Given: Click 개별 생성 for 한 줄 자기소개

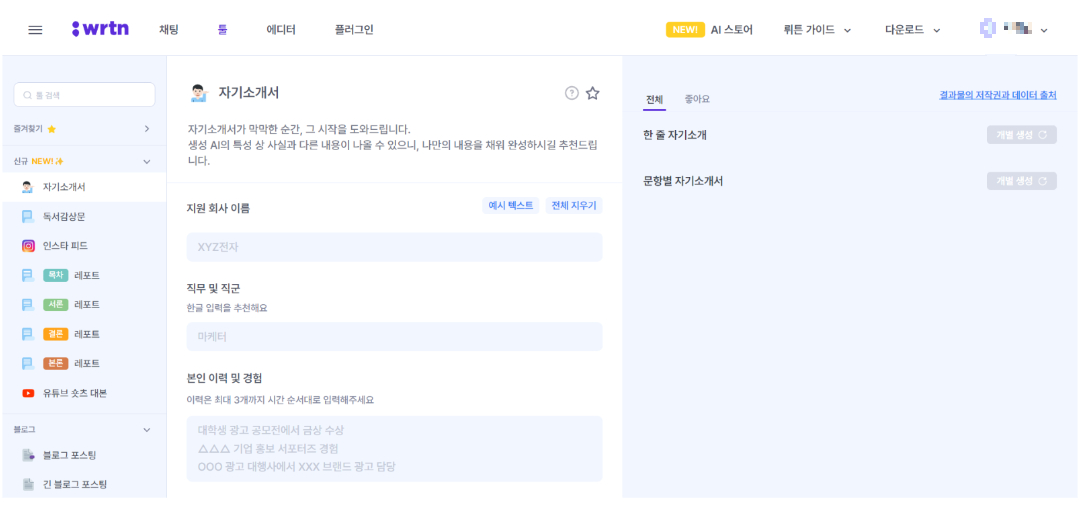Looking at the screenshot, I should [1021, 135].
